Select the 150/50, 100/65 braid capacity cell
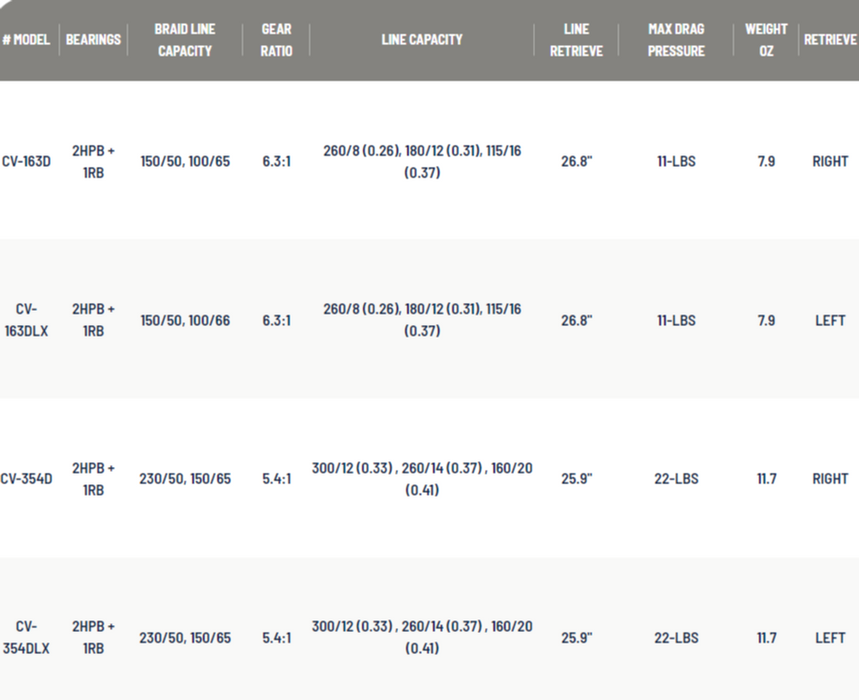The height and width of the screenshot is (700, 859). pos(185,161)
